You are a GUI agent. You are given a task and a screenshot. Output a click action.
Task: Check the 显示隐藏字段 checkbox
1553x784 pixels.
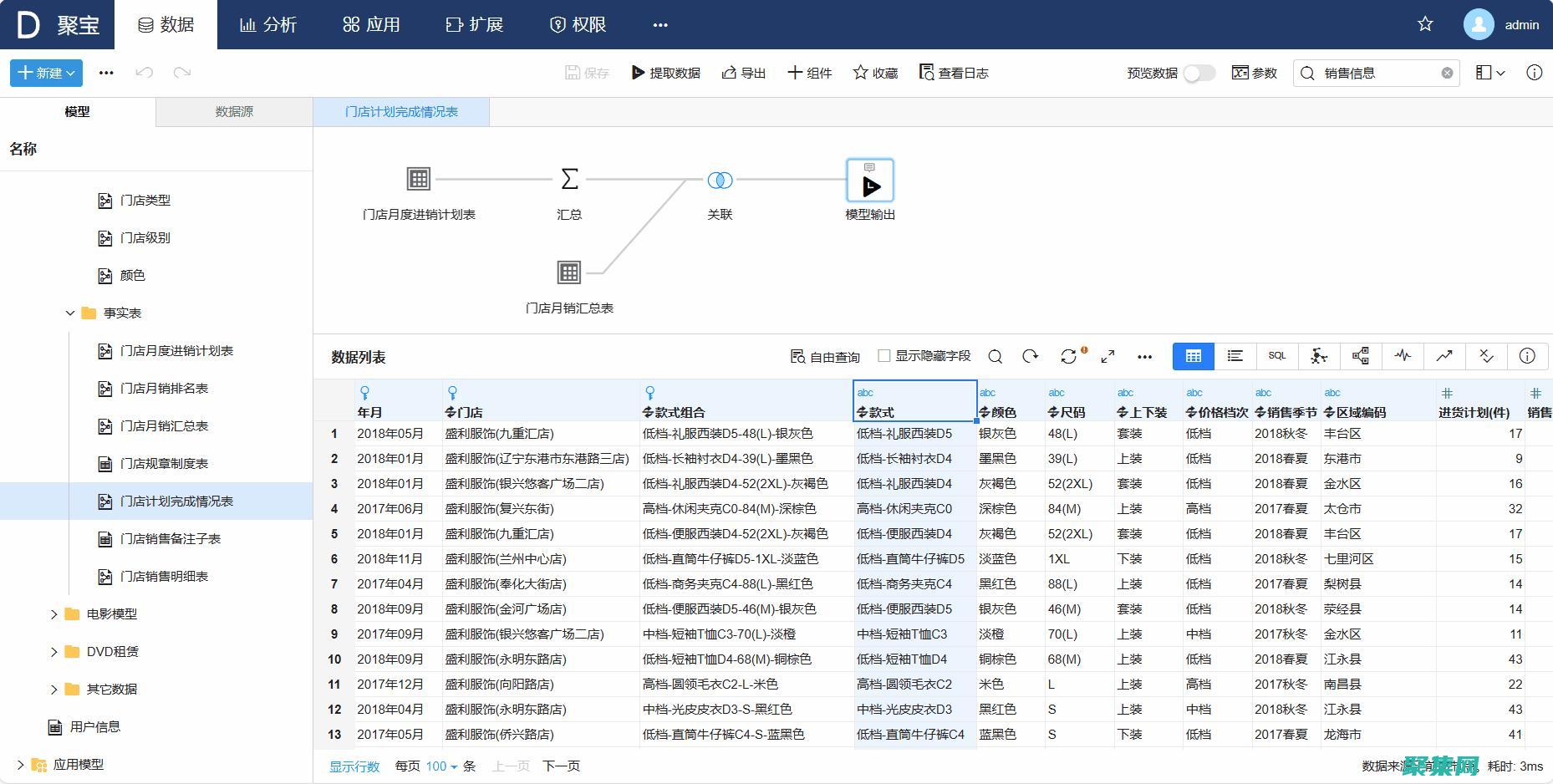tap(883, 355)
